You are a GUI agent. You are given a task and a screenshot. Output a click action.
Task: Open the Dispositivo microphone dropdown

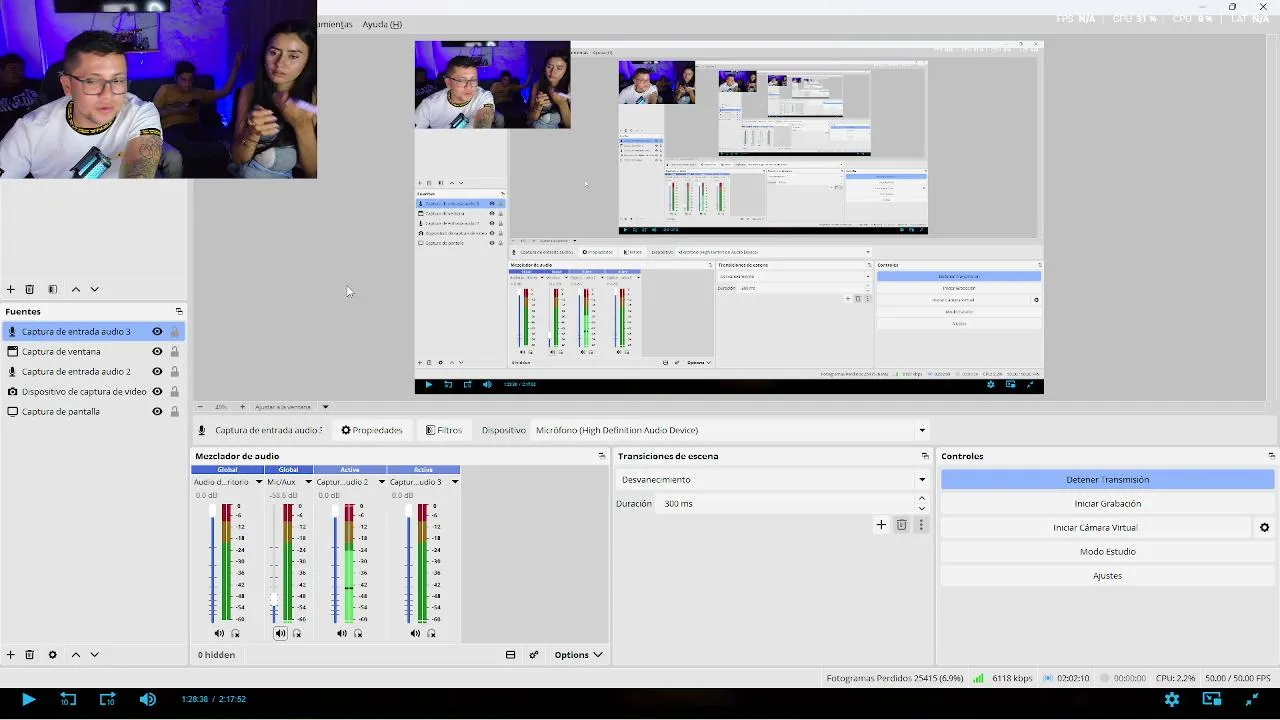(x=922, y=431)
